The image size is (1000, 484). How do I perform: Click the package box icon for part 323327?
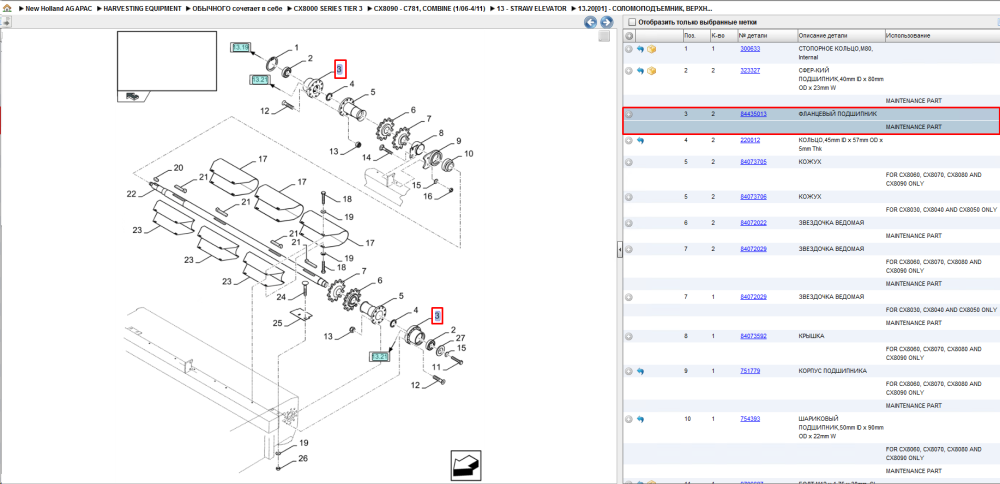(x=652, y=70)
